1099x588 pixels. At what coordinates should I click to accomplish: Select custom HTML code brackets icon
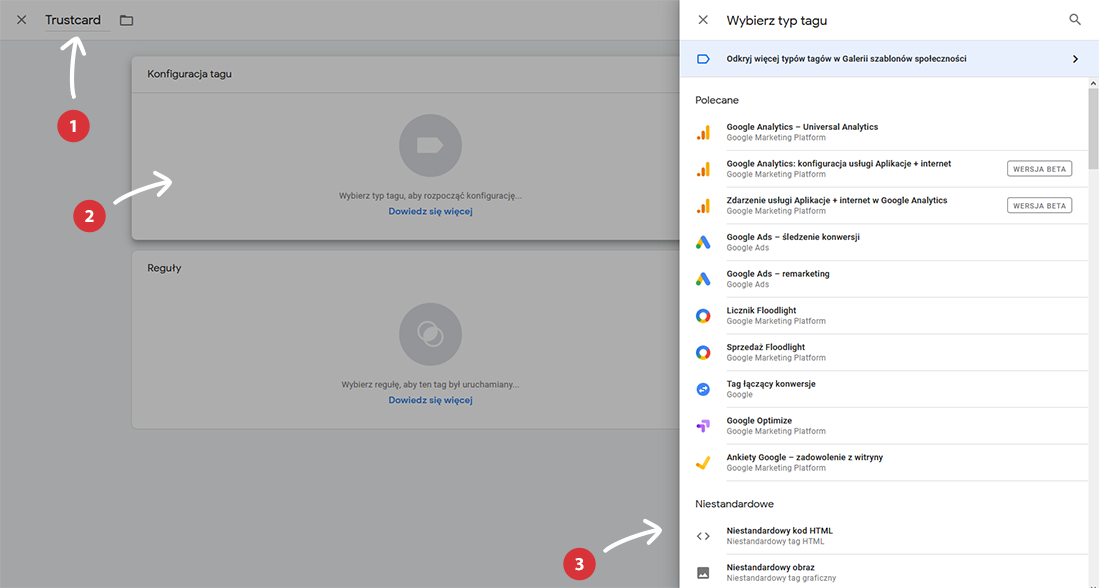(703, 536)
